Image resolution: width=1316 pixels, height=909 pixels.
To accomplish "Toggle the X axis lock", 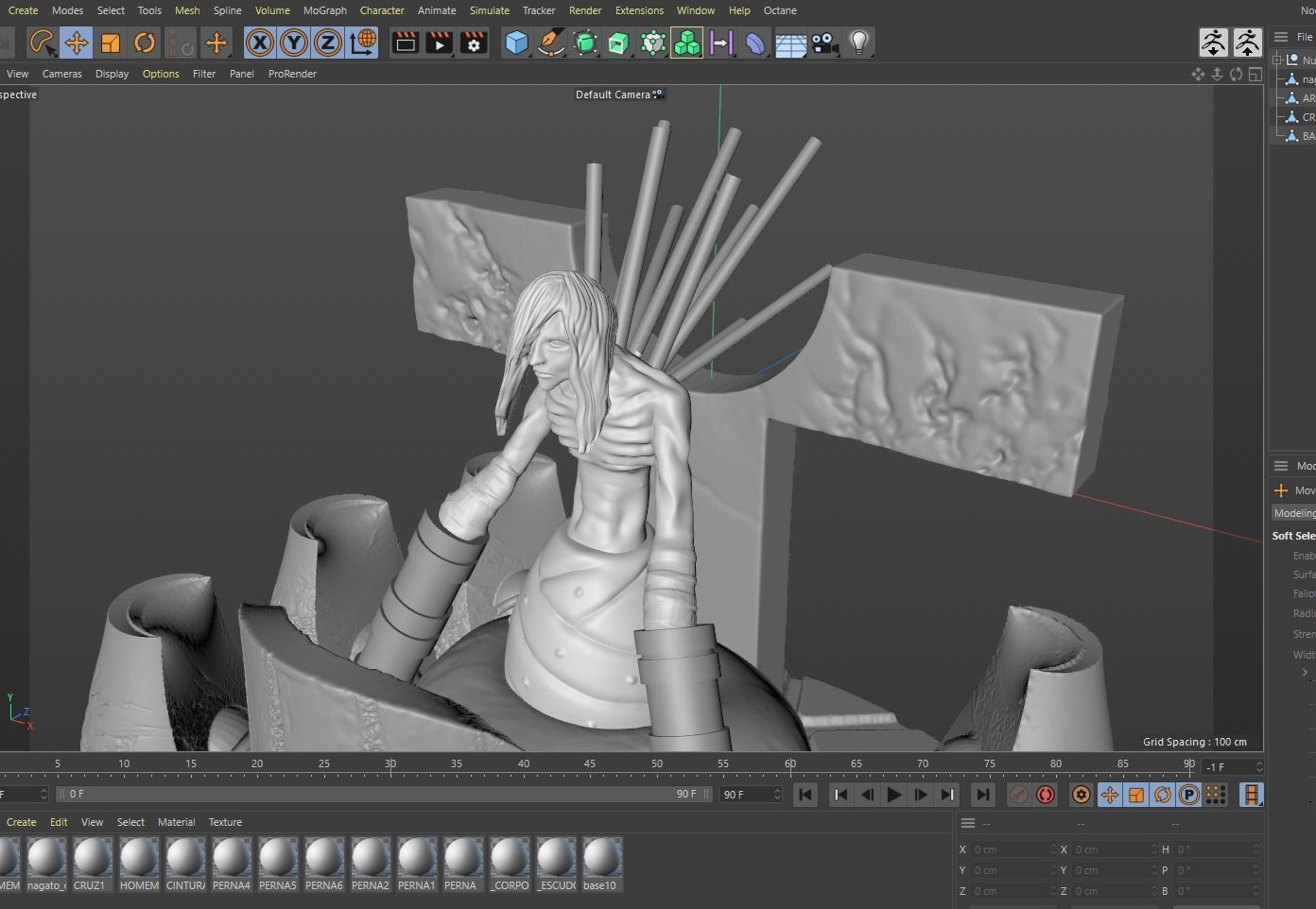I will click(x=260, y=43).
